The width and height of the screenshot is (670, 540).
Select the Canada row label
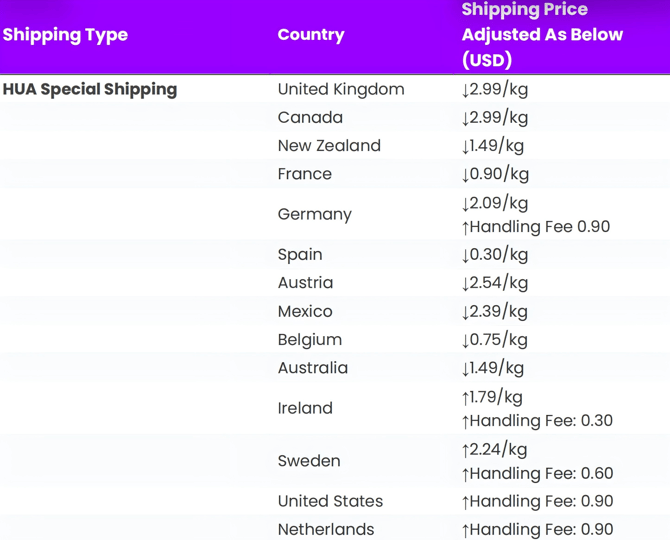pyautogui.click(x=310, y=117)
